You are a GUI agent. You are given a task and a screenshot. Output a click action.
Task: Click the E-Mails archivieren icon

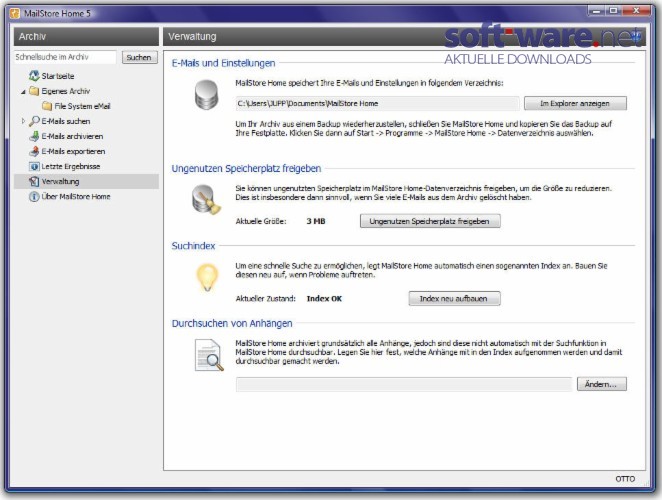34,136
